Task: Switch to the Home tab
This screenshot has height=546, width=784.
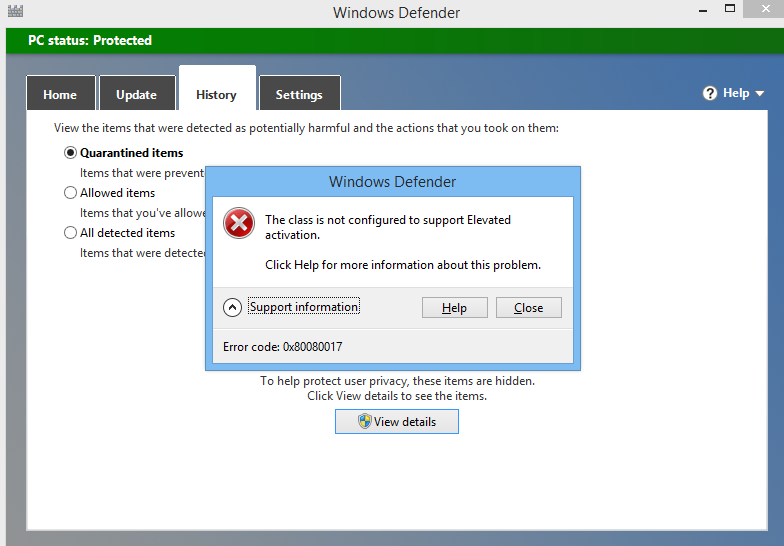Action: point(60,93)
